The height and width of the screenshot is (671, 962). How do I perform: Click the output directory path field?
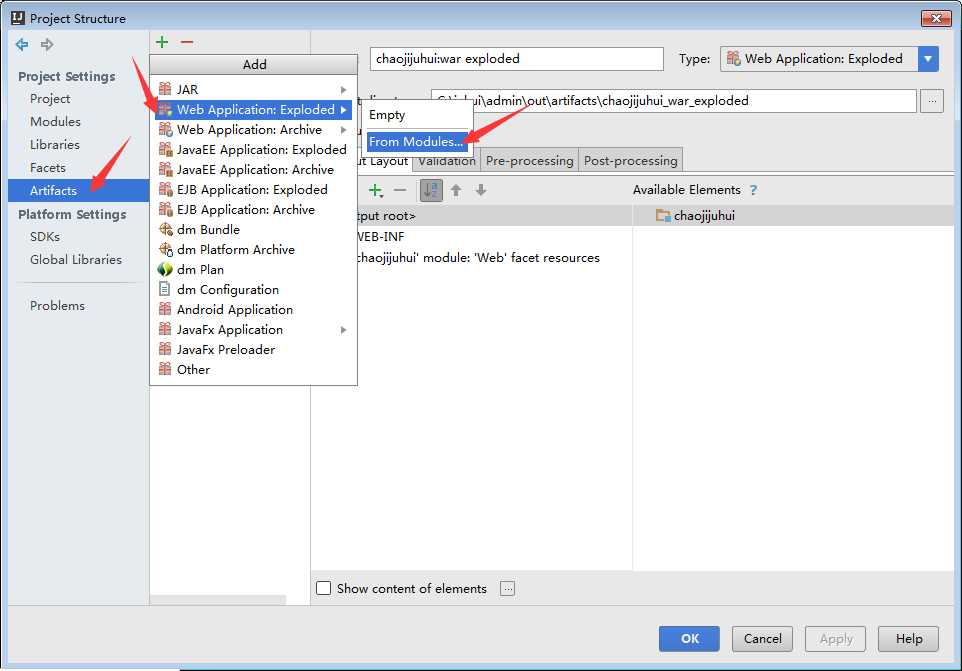674,101
